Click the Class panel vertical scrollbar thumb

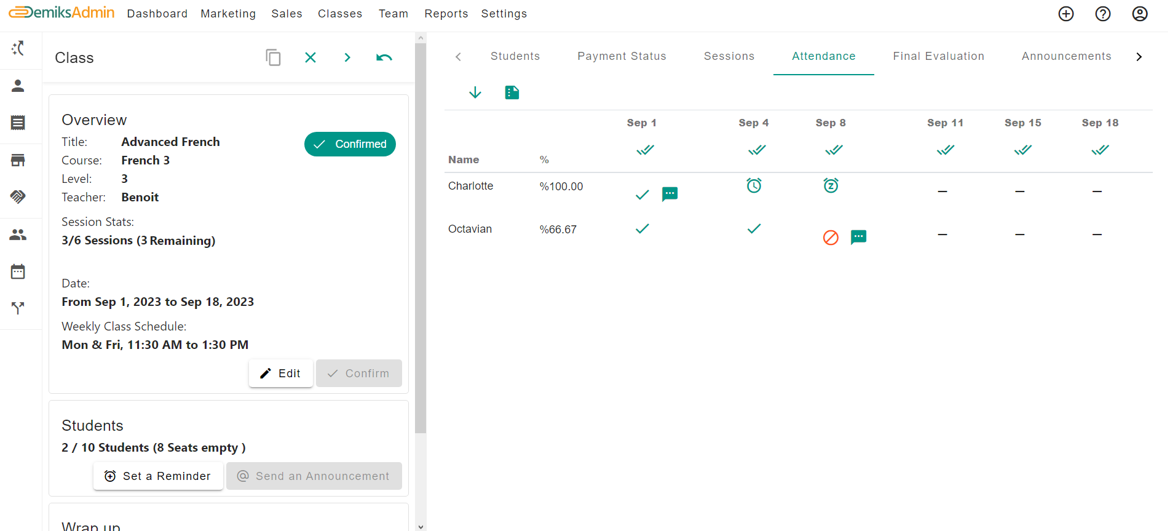tap(421, 238)
